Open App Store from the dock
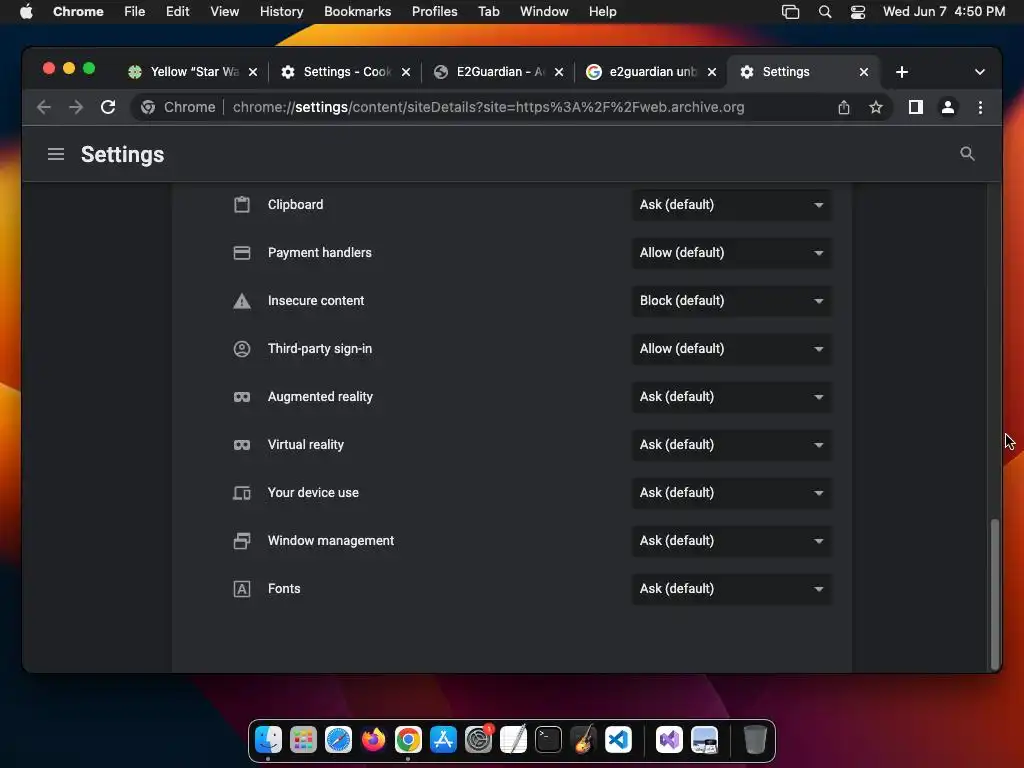 click(x=443, y=740)
